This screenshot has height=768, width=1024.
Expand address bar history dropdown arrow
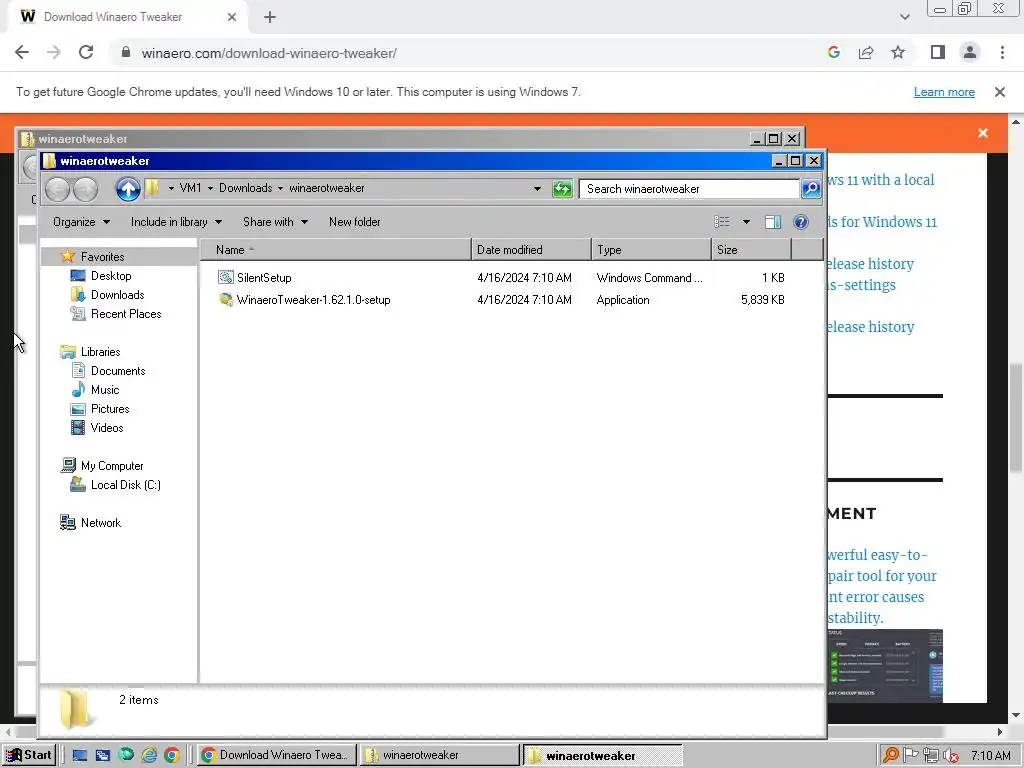pyautogui.click(x=537, y=189)
